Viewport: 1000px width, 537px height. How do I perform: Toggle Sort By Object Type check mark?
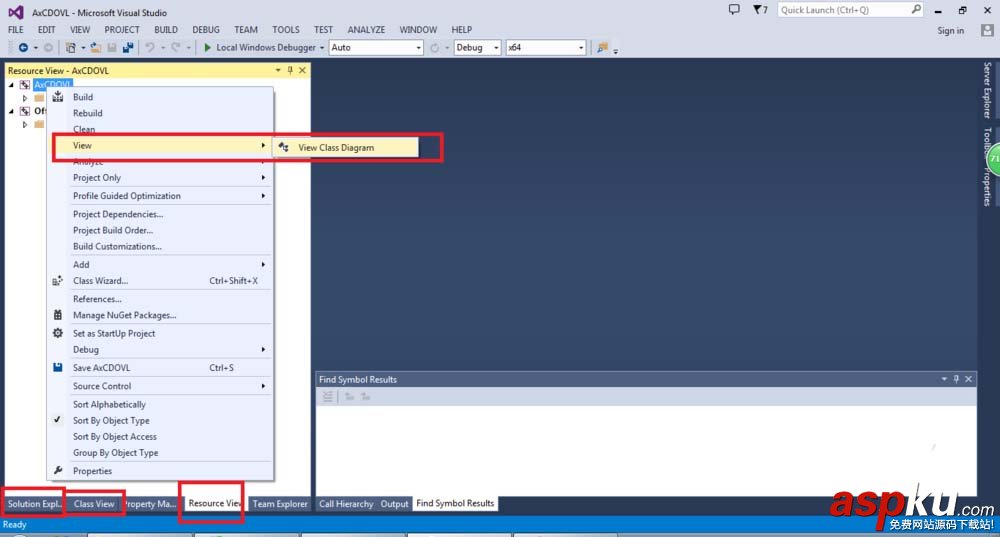57,420
